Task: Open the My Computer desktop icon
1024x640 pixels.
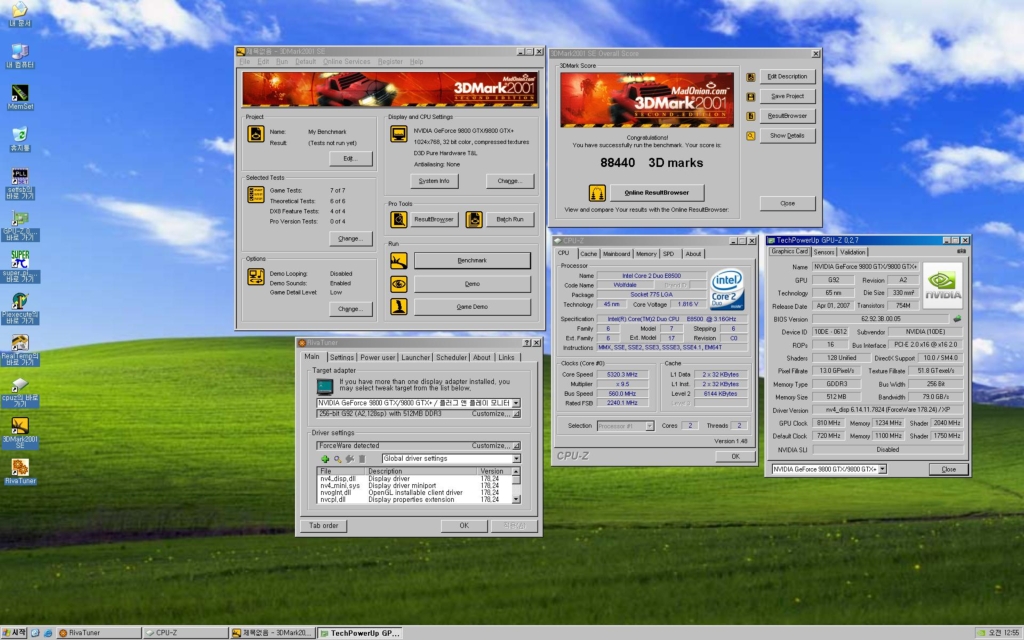Action: (20, 56)
